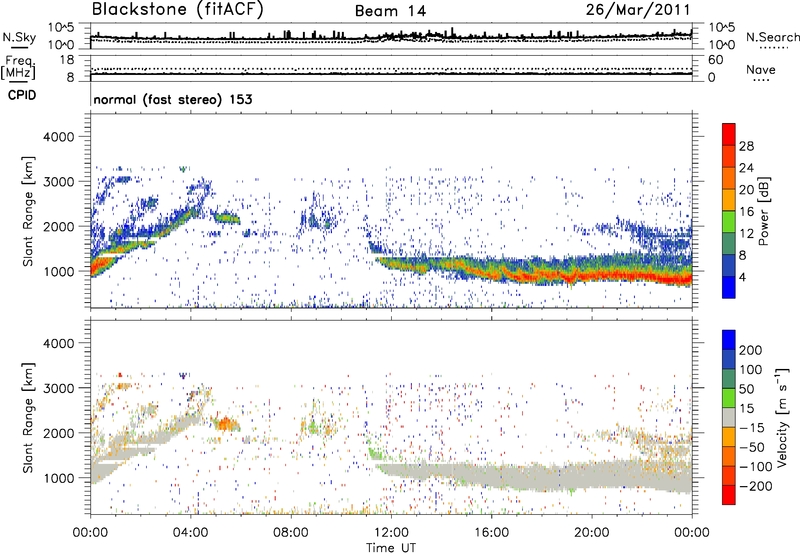Click the date 26/Mar/2011
This screenshot has width=800, height=554.
638,10
